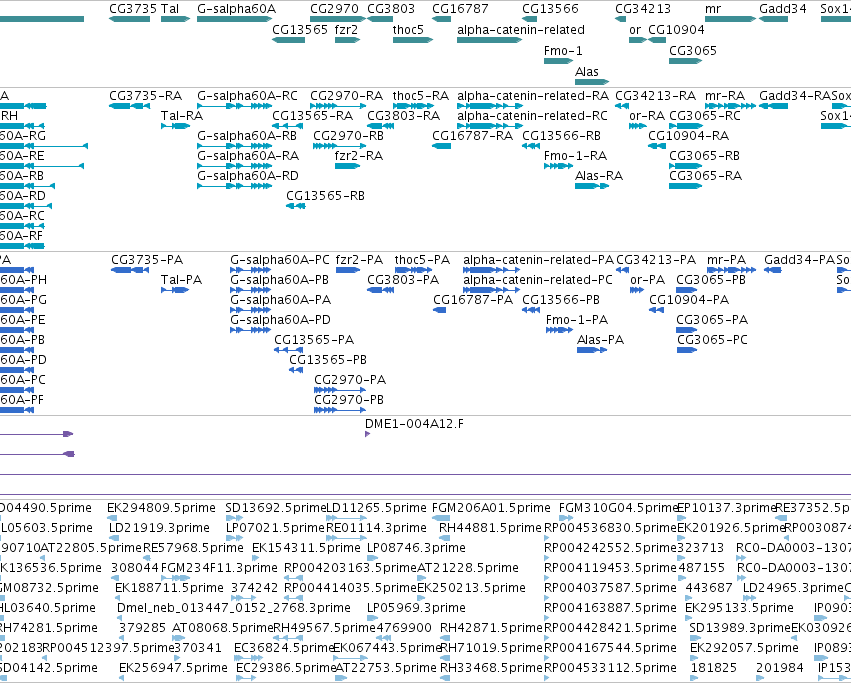Select the CG3803-PA protein label

click(x=403, y=280)
